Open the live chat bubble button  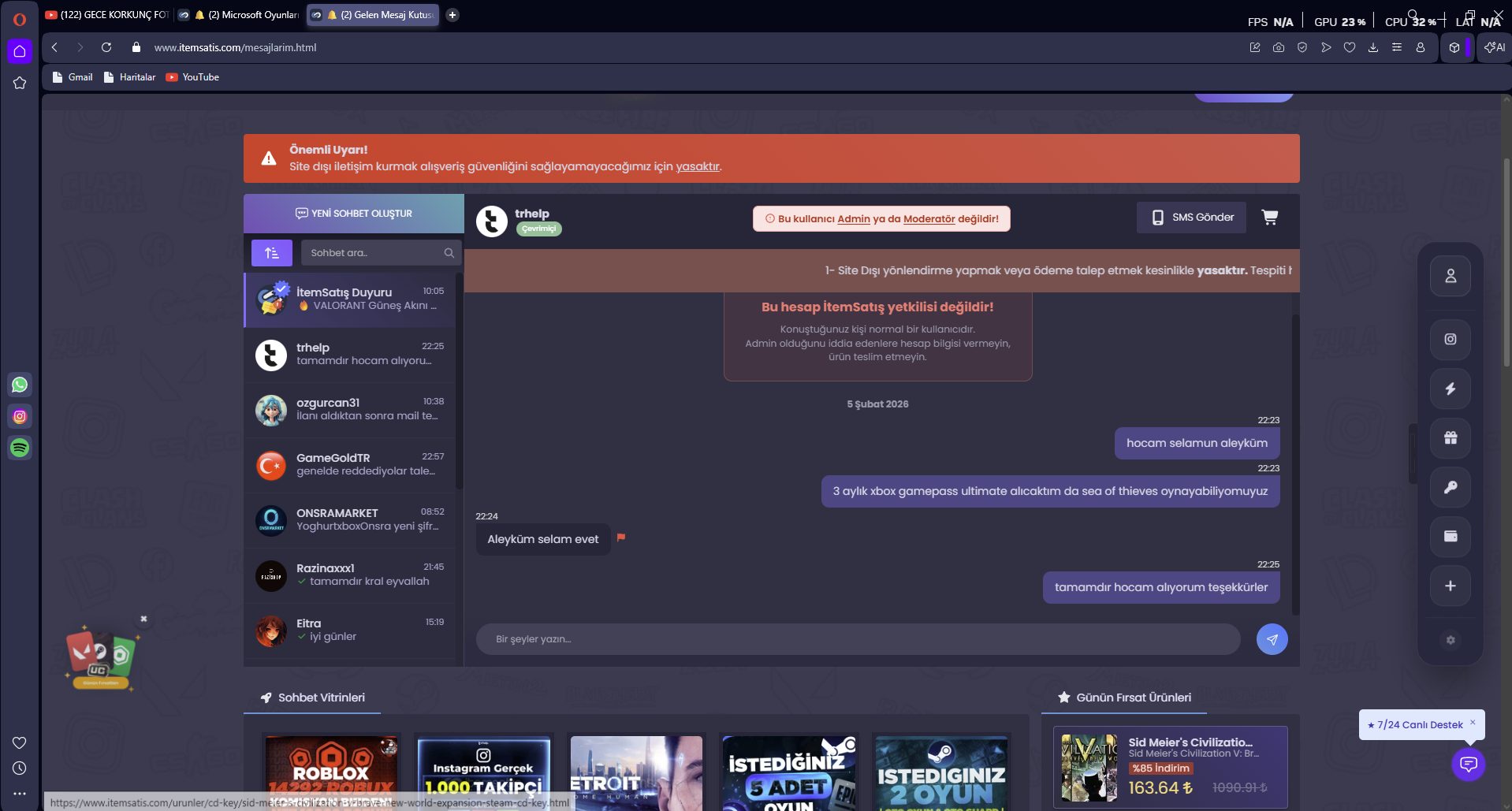pyautogui.click(x=1469, y=764)
